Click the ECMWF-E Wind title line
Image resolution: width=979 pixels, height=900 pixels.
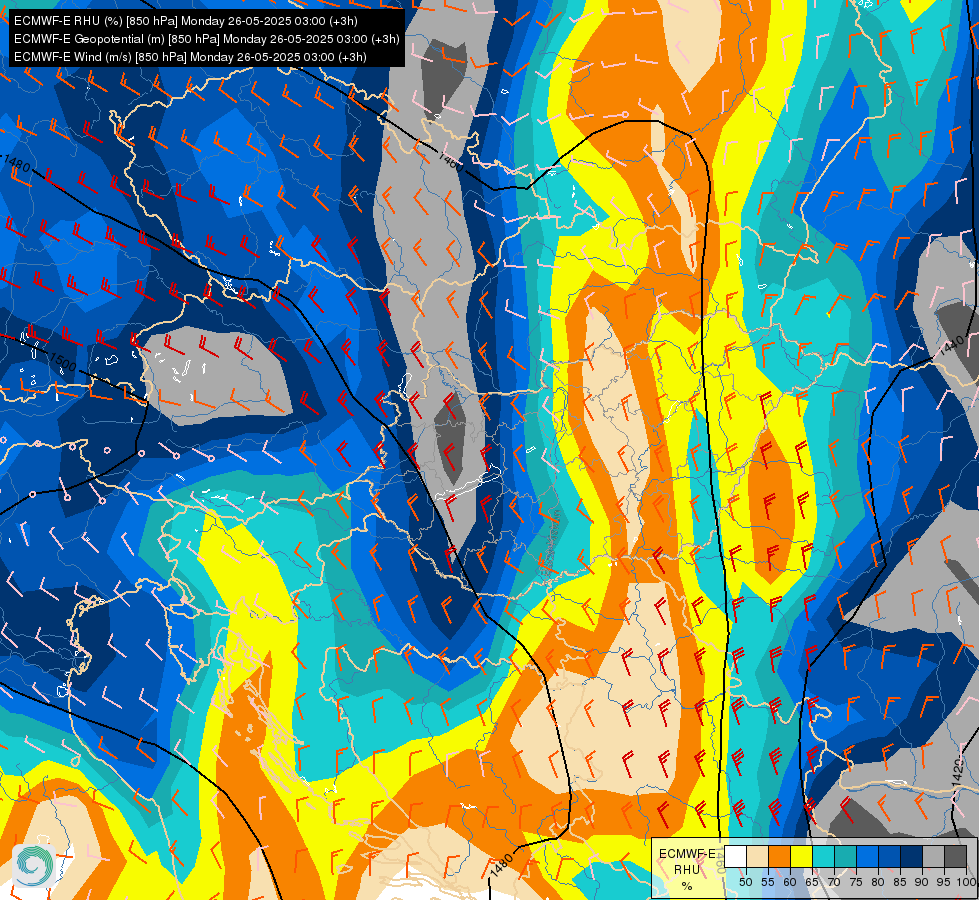[x=190, y=57]
